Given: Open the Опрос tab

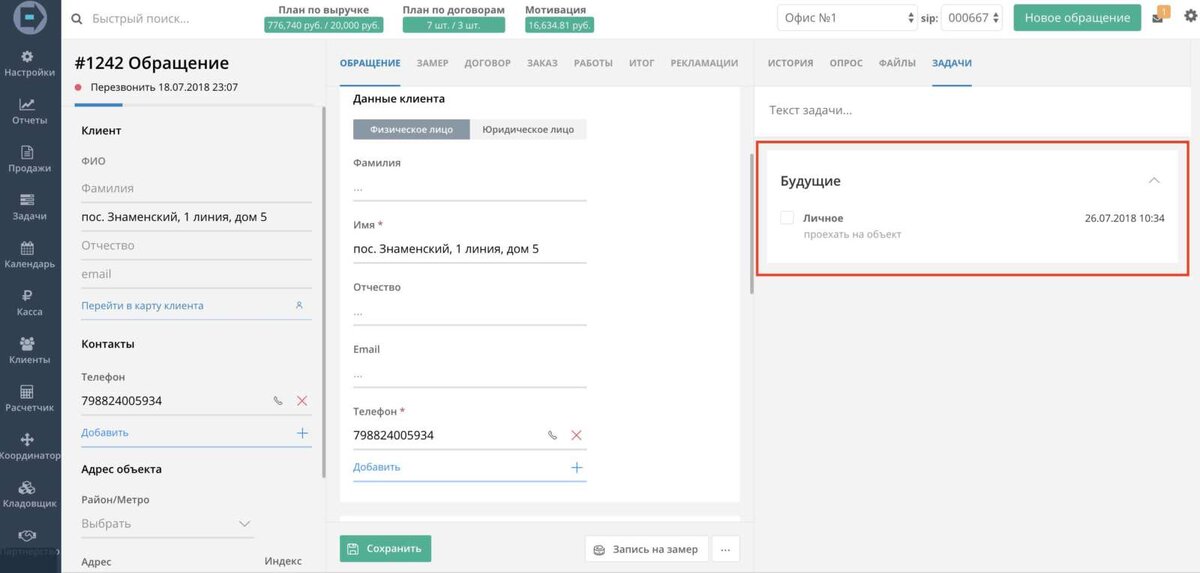Looking at the screenshot, I should (x=846, y=63).
